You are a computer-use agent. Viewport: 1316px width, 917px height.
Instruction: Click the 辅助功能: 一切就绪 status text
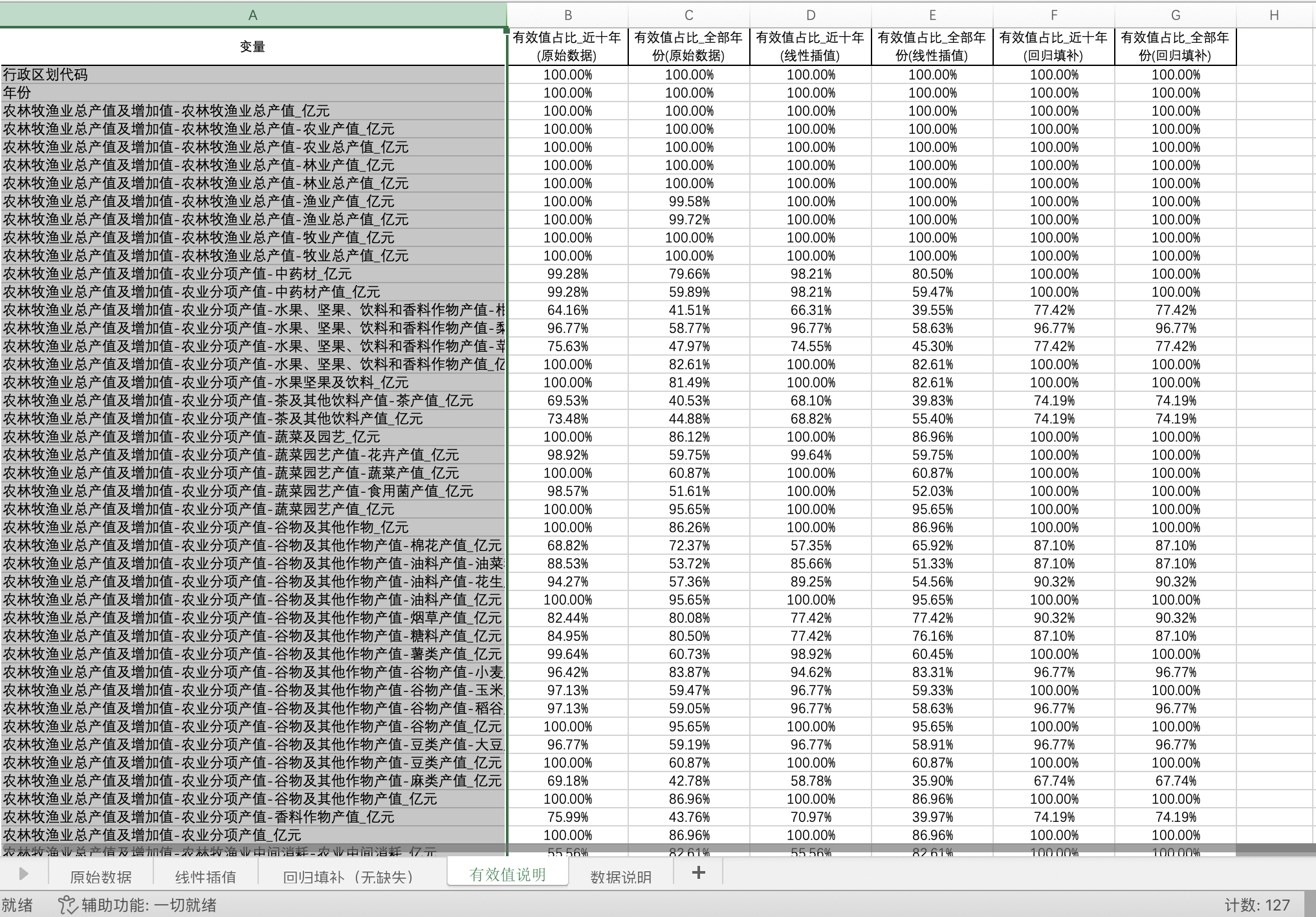(149, 905)
